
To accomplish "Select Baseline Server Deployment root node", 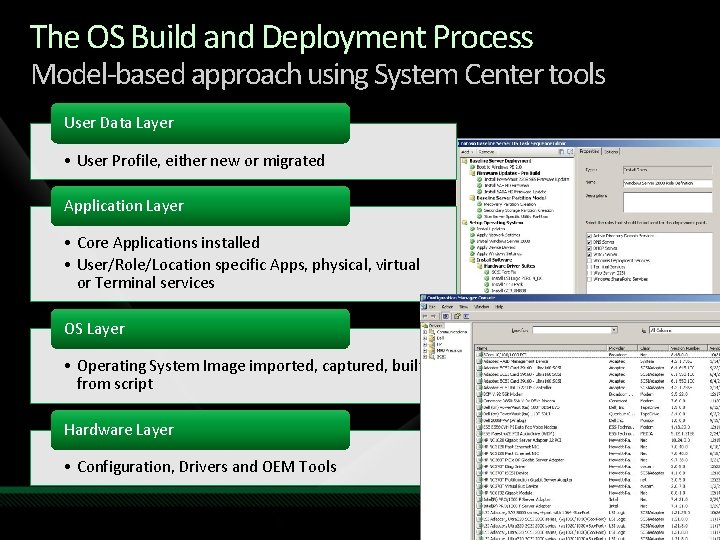I will 500,161.
